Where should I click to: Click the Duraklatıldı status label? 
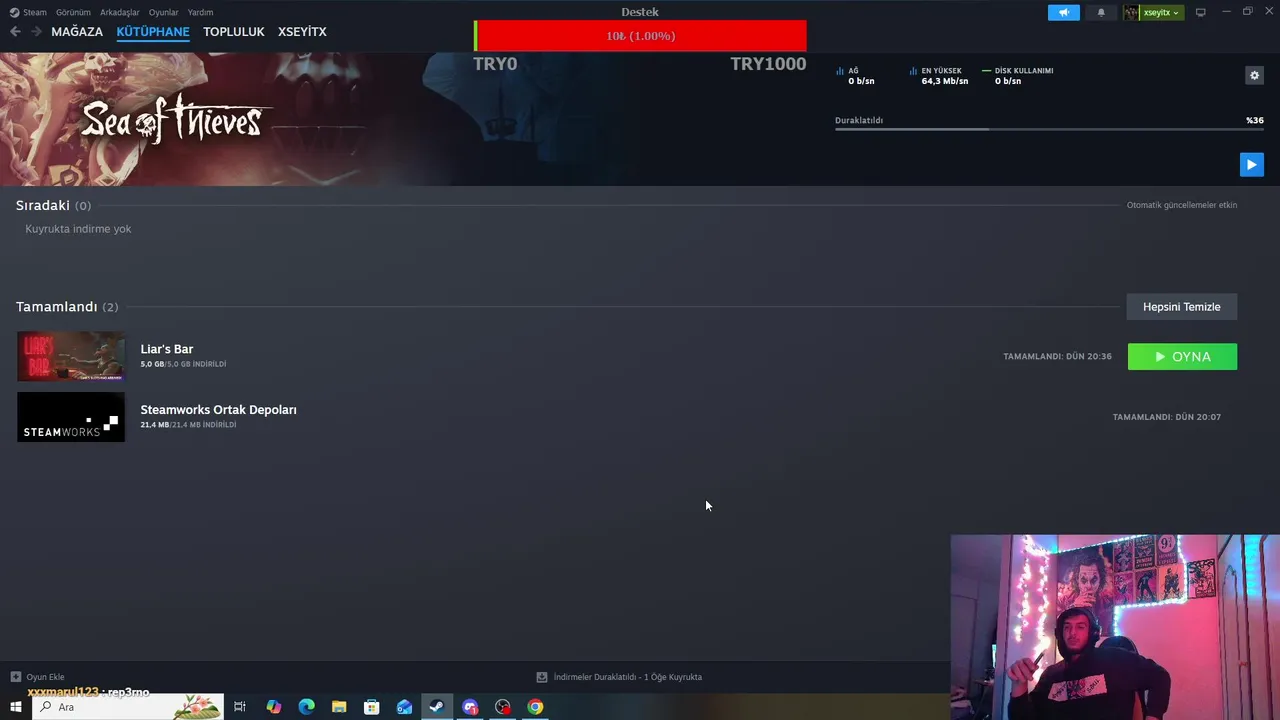[x=859, y=120]
